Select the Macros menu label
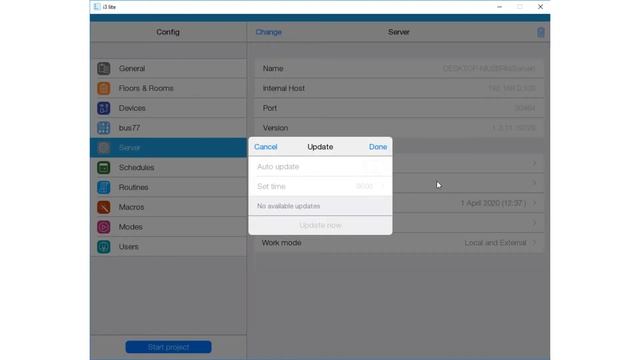Screen dimensions: 640x360 click(131, 207)
